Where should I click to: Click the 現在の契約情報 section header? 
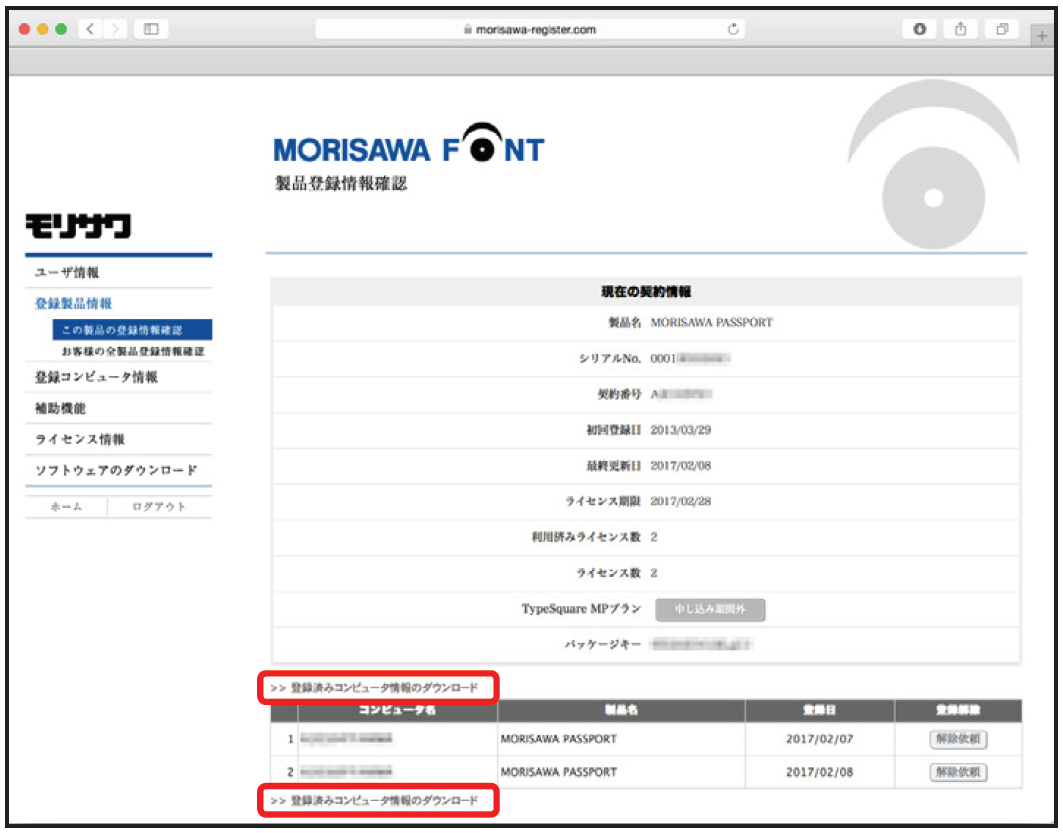coord(646,291)
